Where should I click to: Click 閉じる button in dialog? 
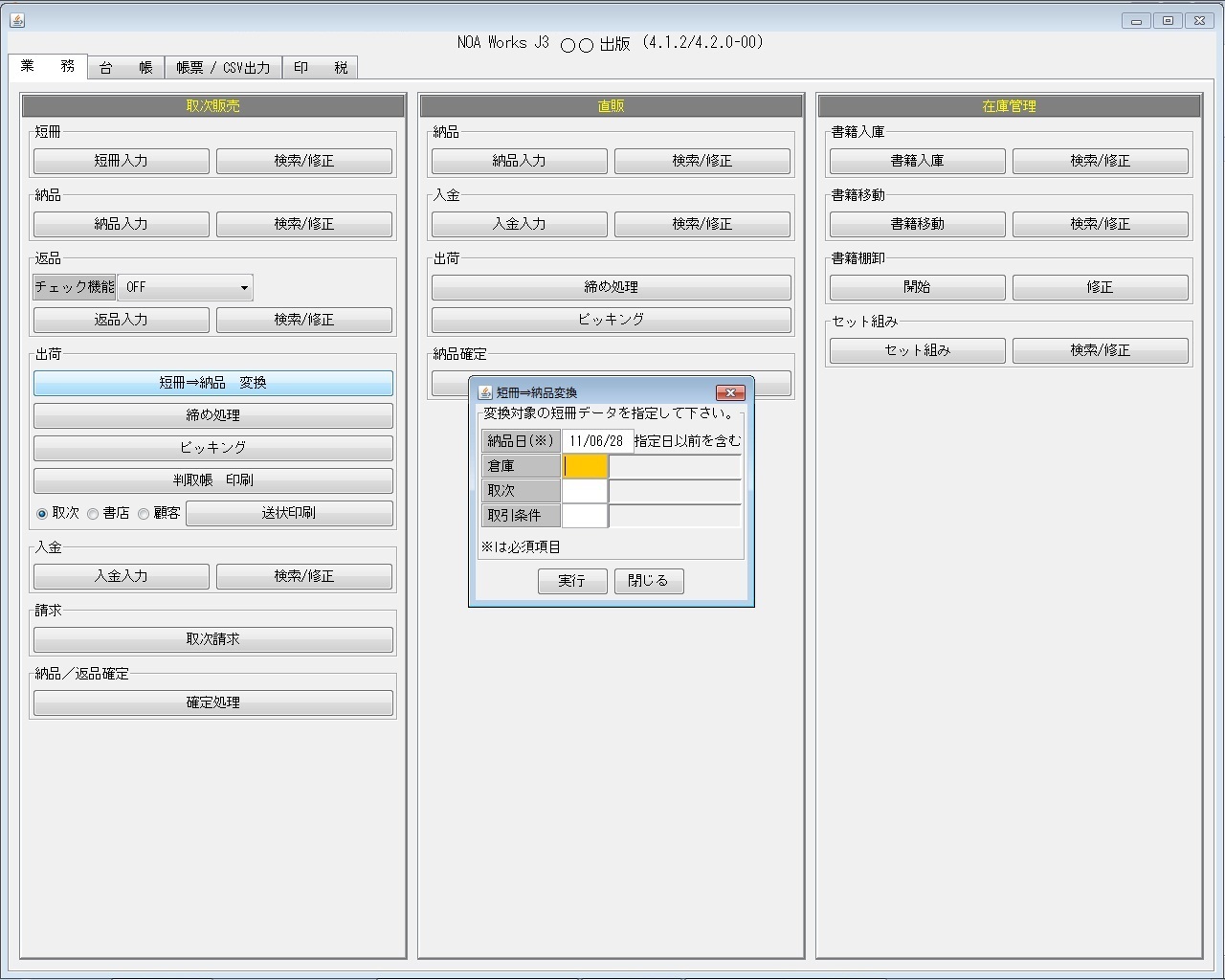(x=649, y=581)
